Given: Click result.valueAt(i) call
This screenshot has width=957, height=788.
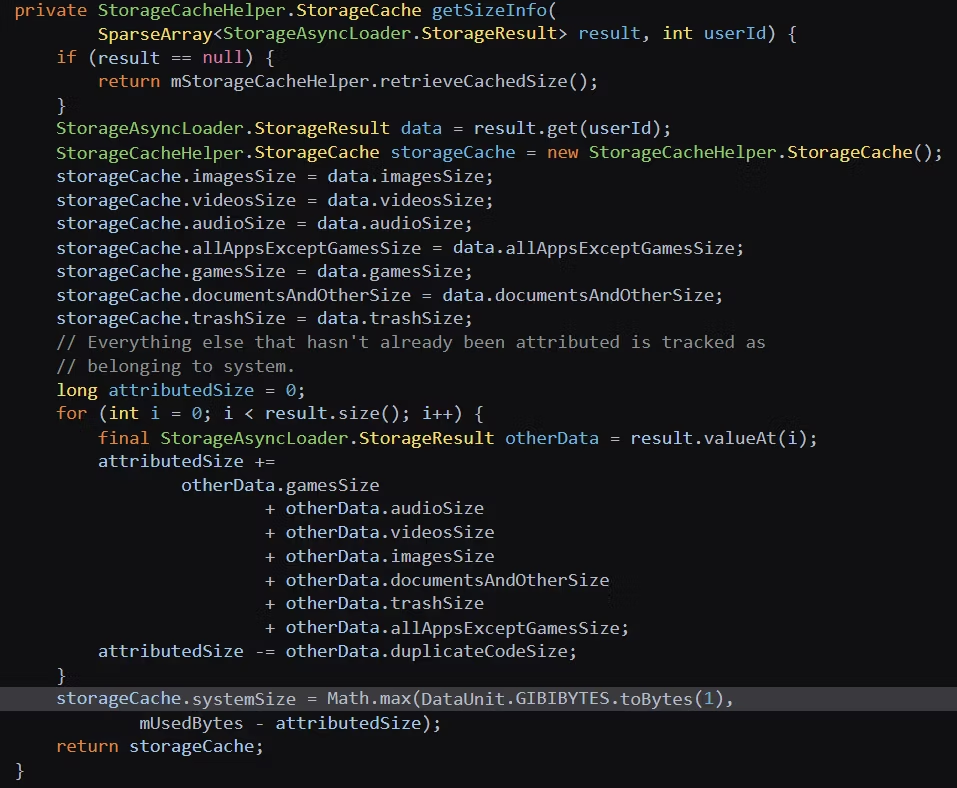Looking at the screenshot, I should point(718,438).
